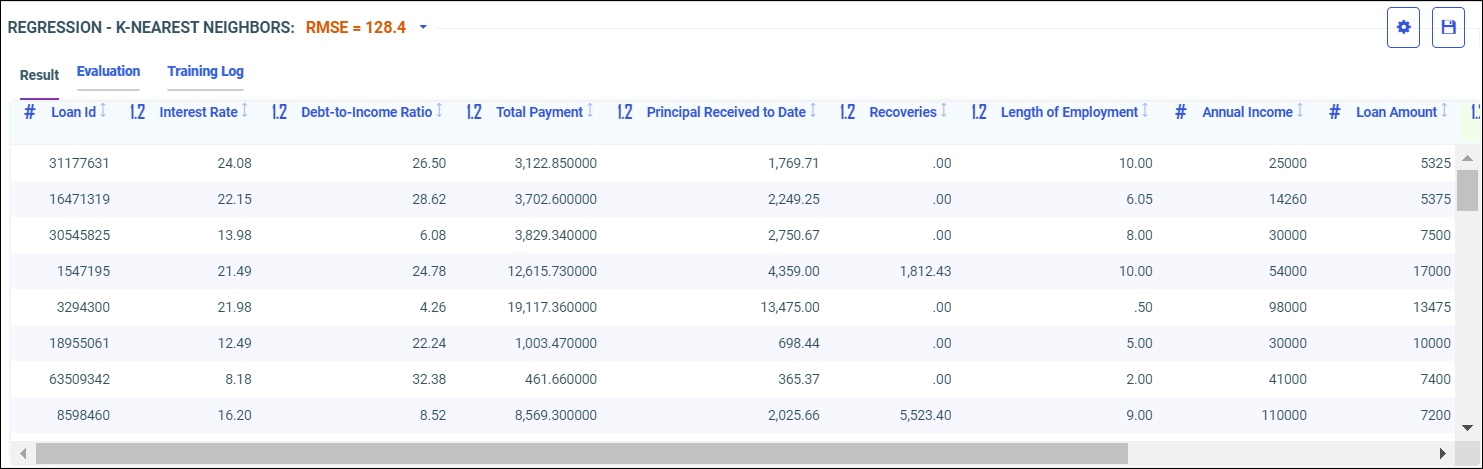Click the RMSE = 128.4 label

click(x=355, y=28)
